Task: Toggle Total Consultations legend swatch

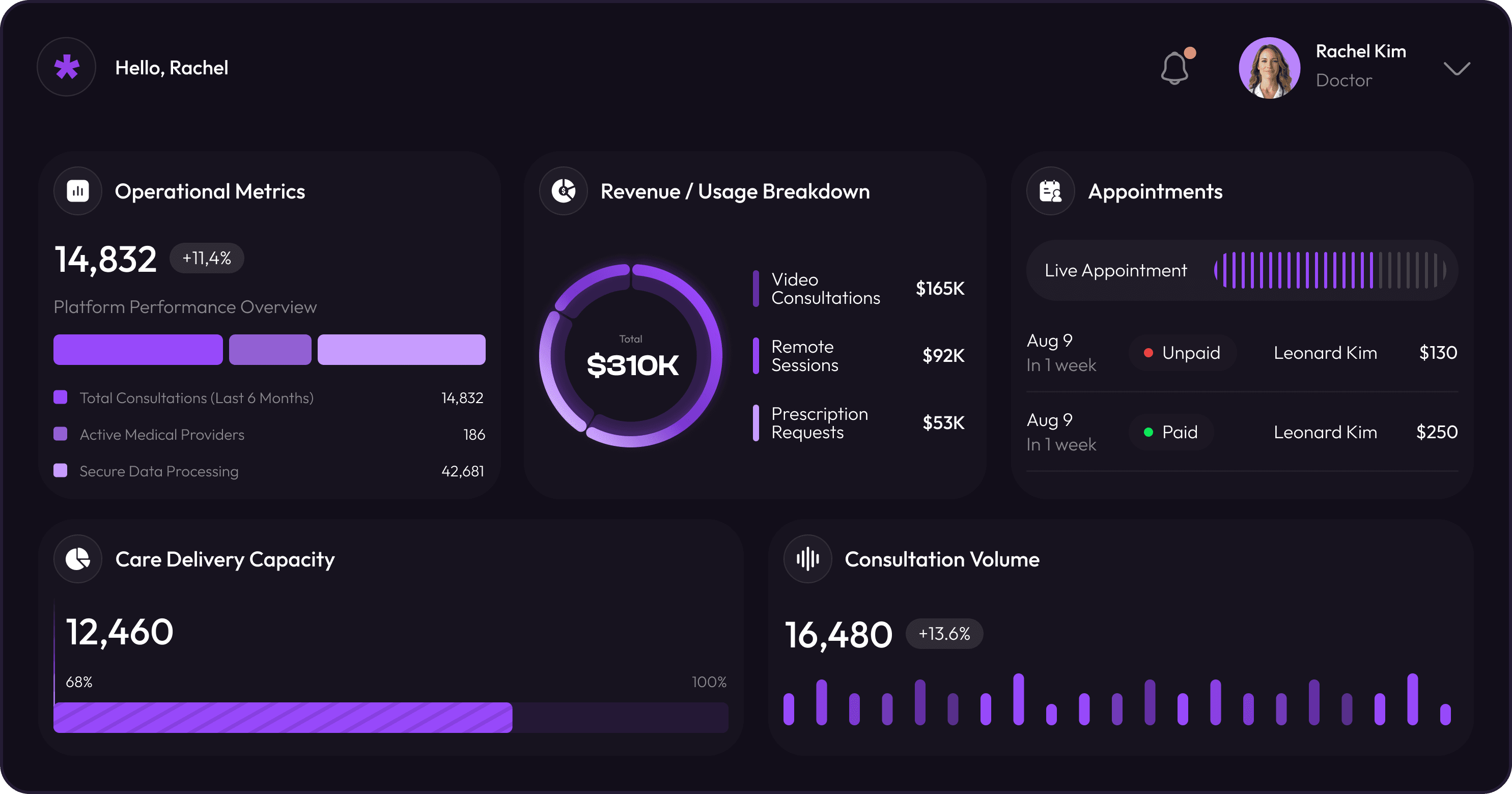Action: (61, 398)
